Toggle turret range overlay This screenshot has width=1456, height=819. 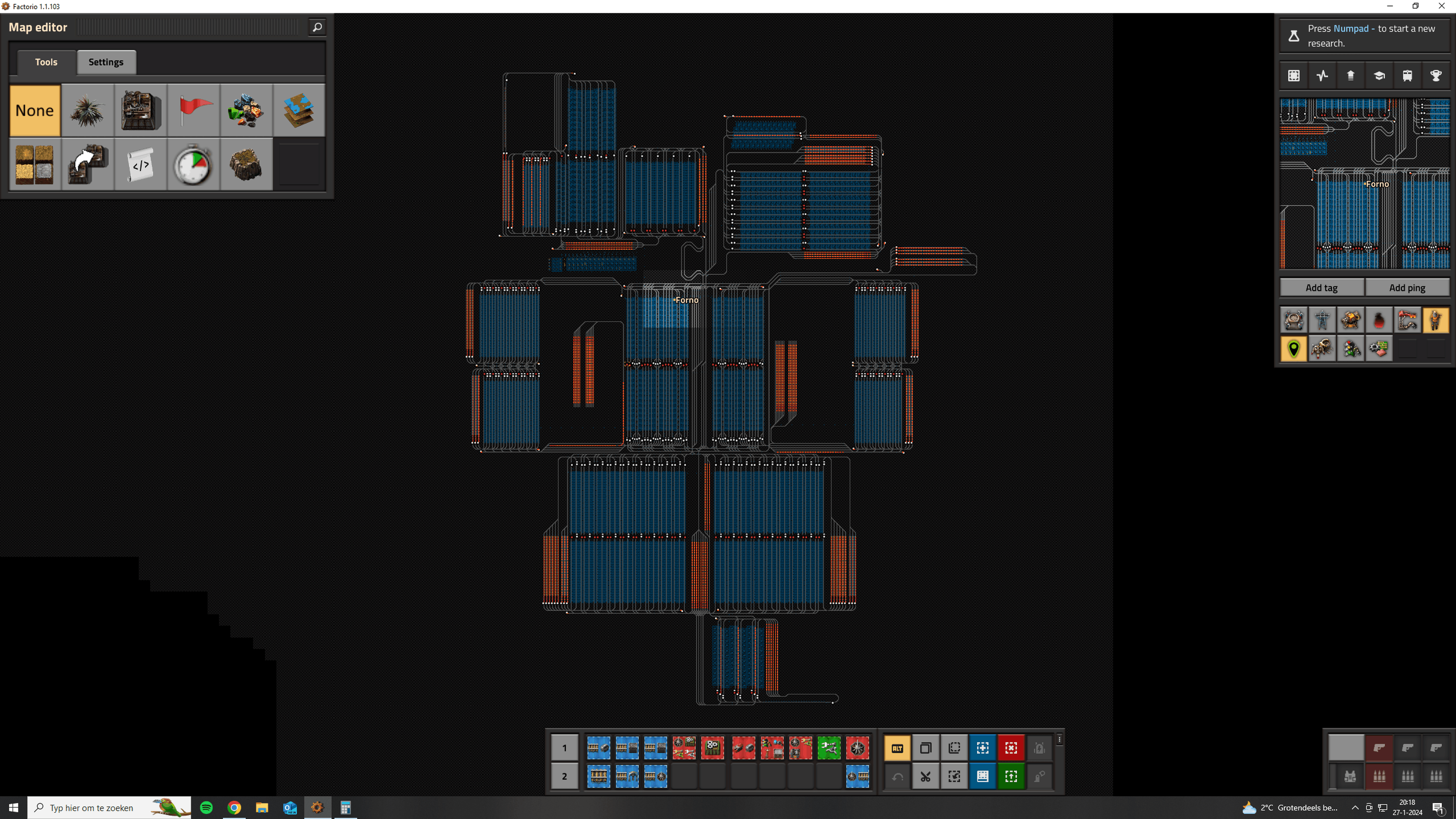pos(1351,321)
